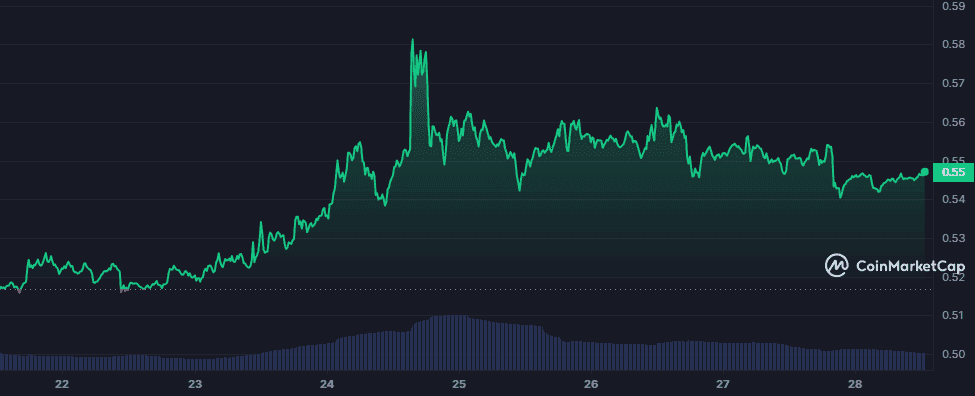
Task: Click the date label 24 on the time axis
Action: click(327, 383)
